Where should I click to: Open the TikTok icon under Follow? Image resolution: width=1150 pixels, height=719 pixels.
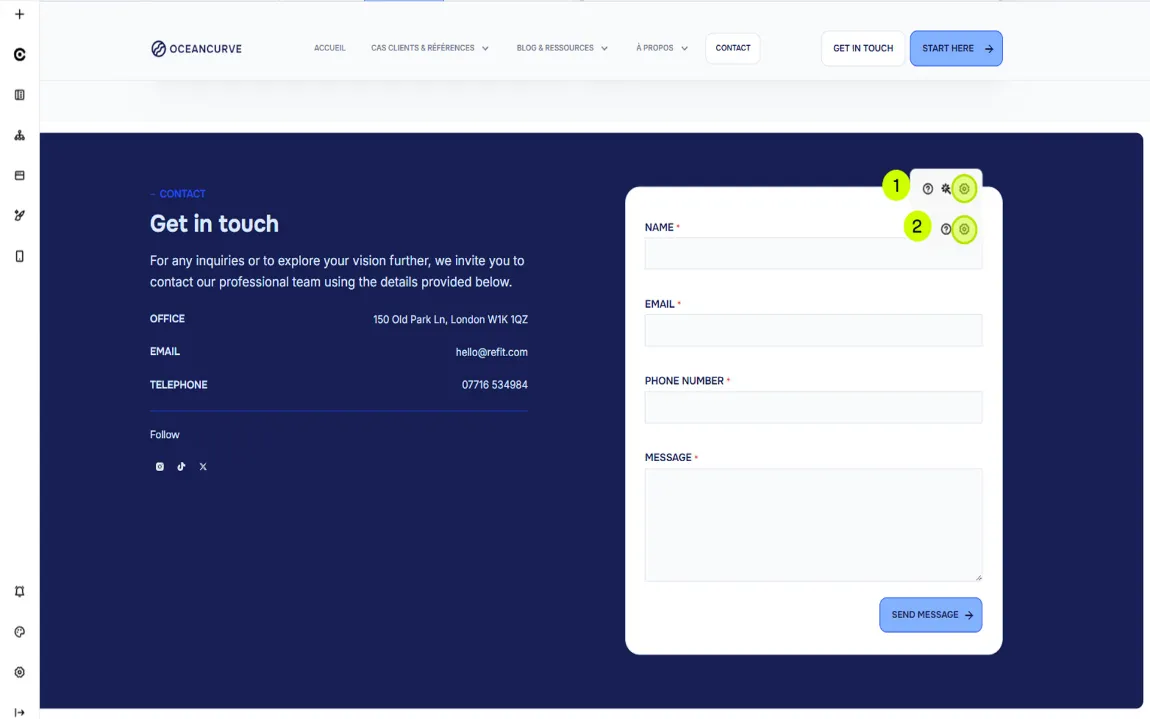[181, 467]
